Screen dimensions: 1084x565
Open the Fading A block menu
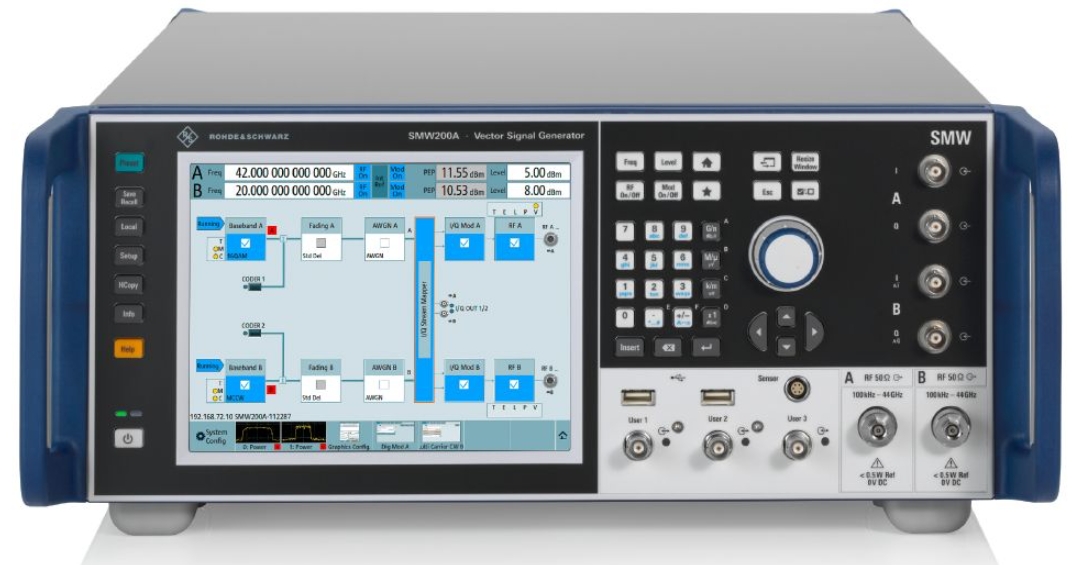click(x=321, y=226)
